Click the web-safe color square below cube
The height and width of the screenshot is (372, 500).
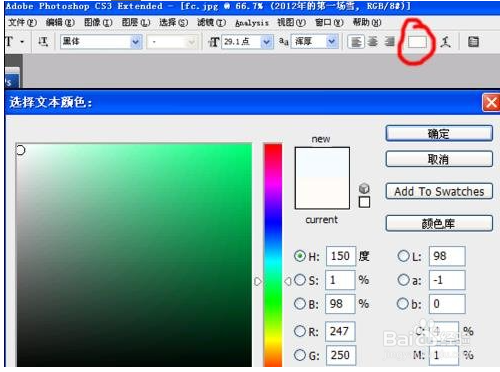click(x=364, y=202)
